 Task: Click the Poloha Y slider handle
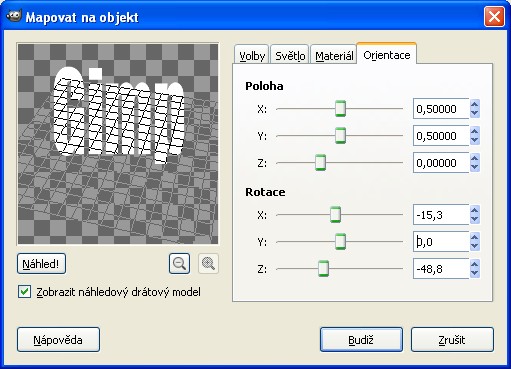340,136
